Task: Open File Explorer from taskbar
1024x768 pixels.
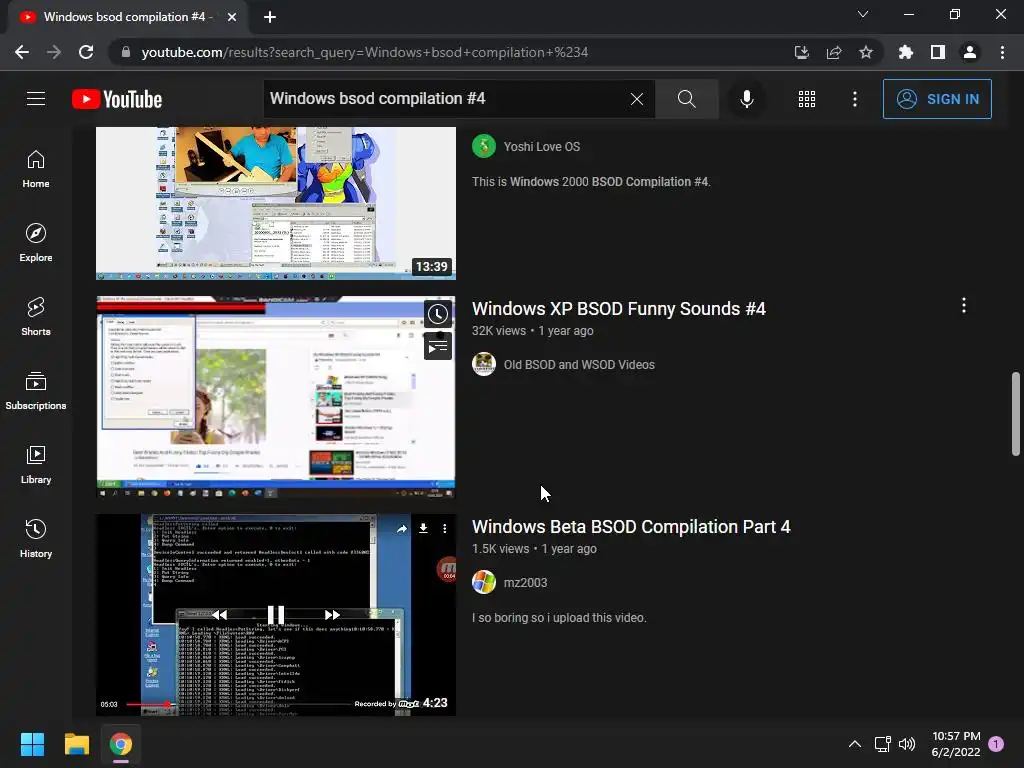Action: tap(76, 744)
